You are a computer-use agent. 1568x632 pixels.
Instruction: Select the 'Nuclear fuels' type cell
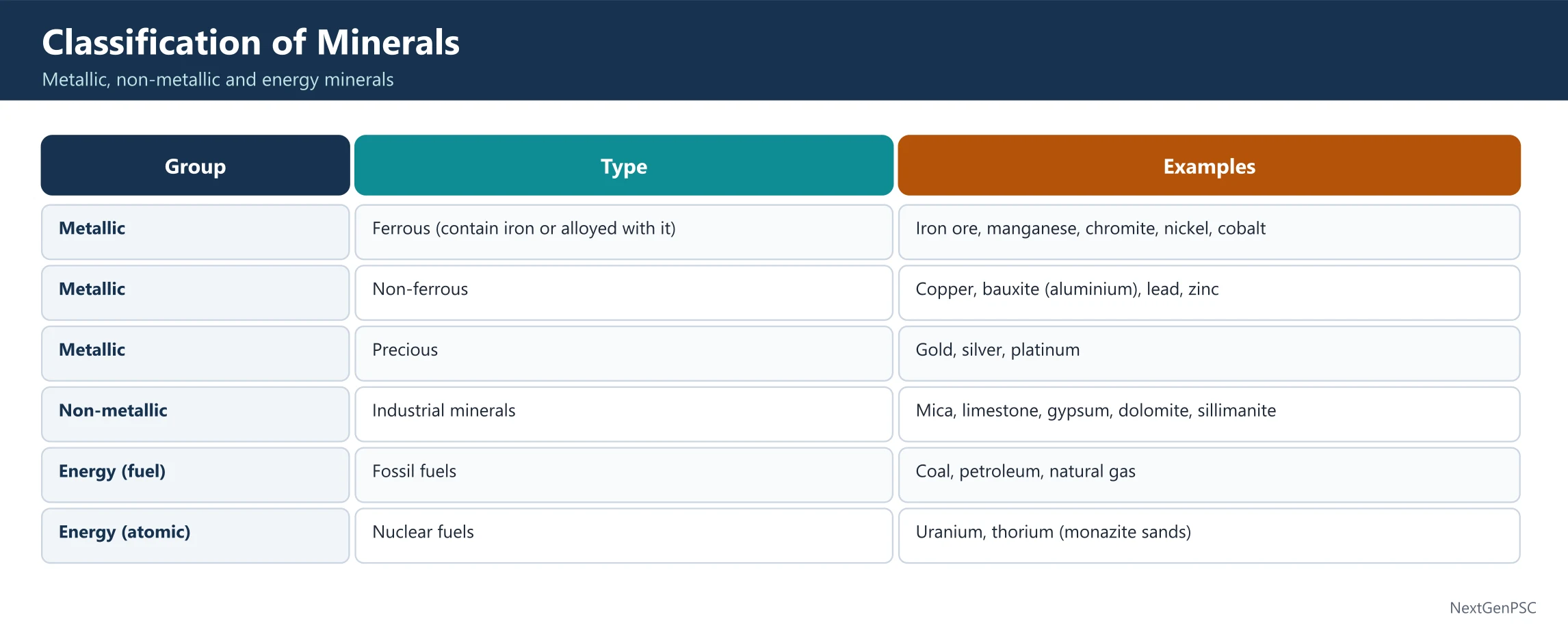pyautogui.click(x=624, y=536)
